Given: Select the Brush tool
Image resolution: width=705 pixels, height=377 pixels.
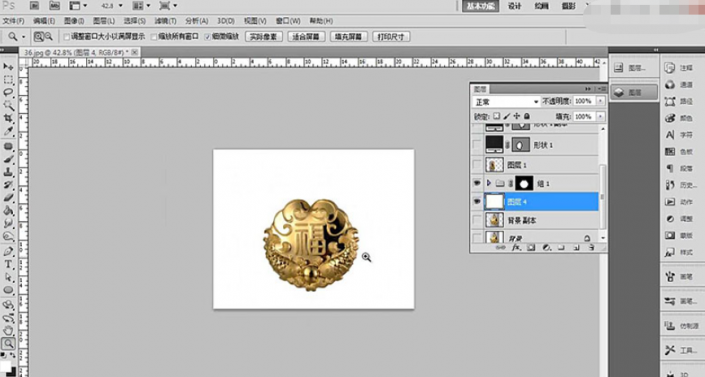Looking at the screenshot, I should (x=8, y=159).
